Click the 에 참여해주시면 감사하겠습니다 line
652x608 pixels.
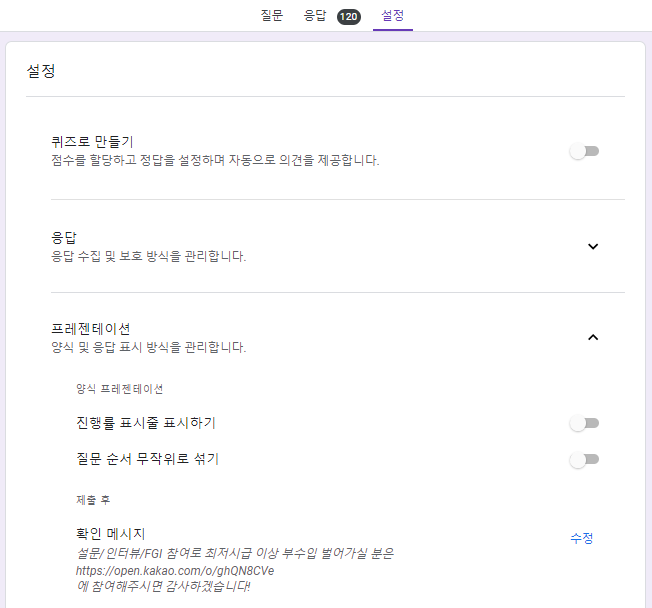click(163, 587)
